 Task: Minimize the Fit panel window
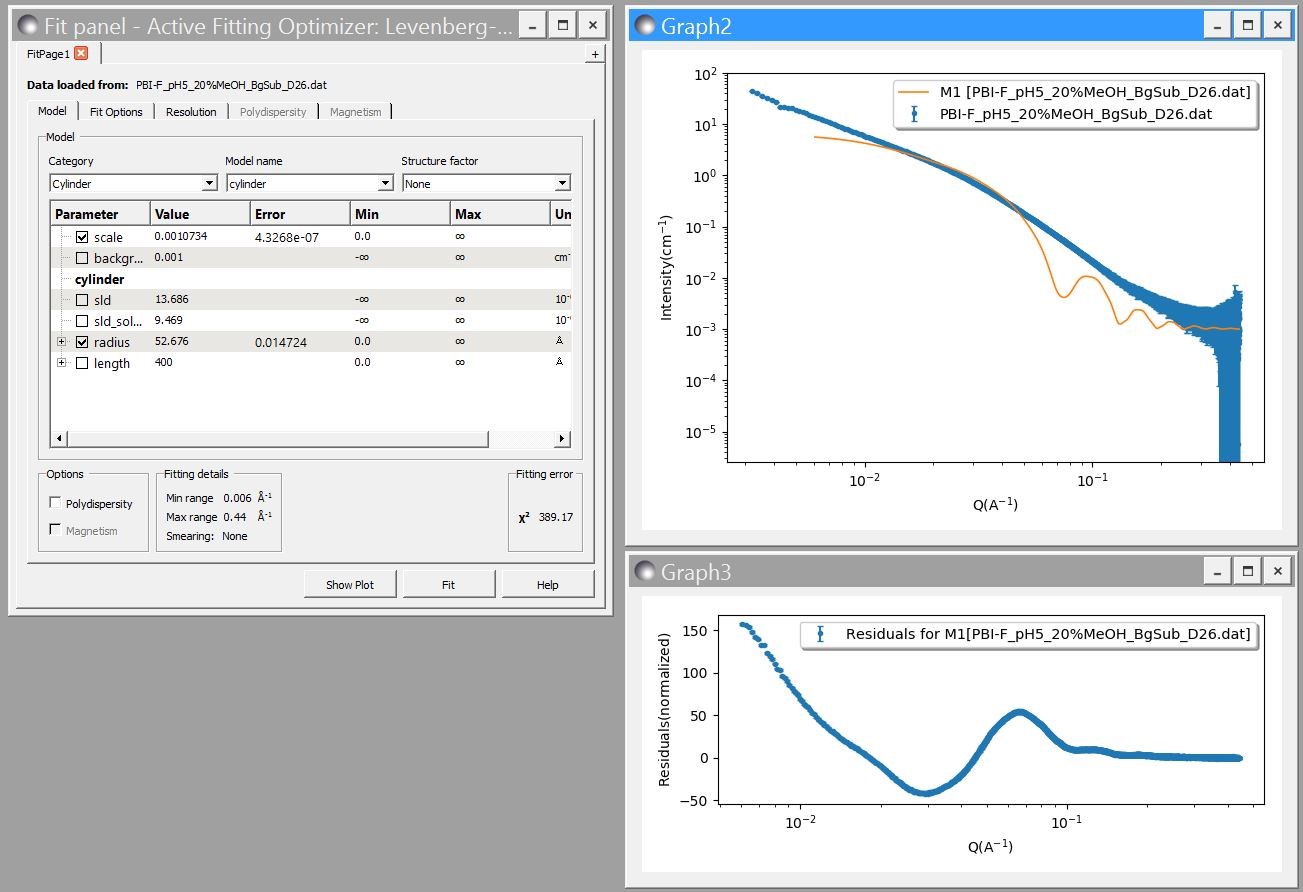tap(535, 26)
